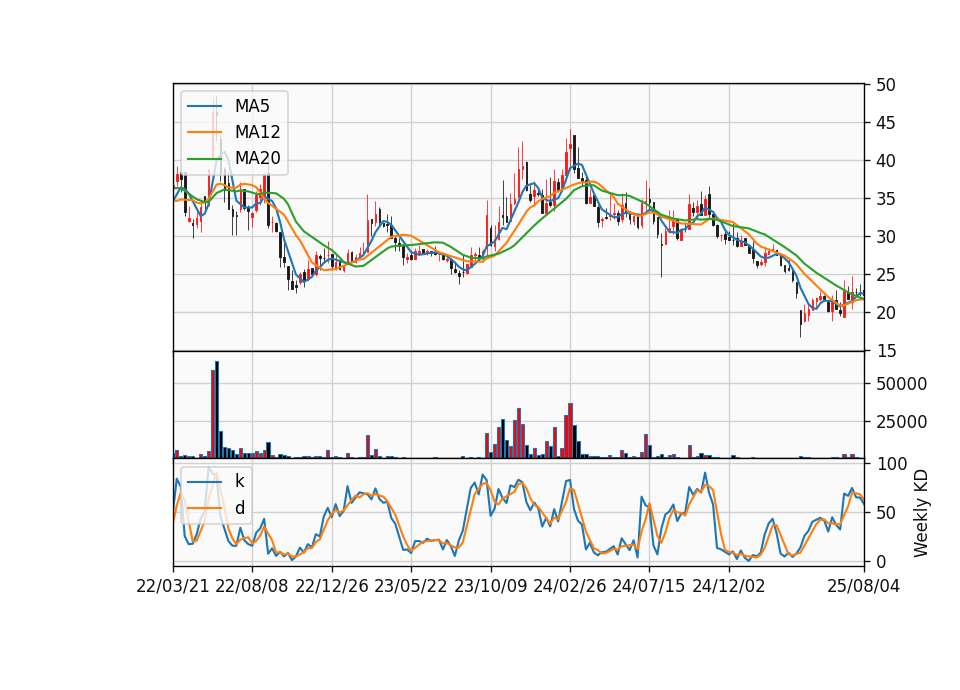Click the 23/10/09 date label
Image resolution: width=960 pixels, height=690 pixels.
point(490,586)
